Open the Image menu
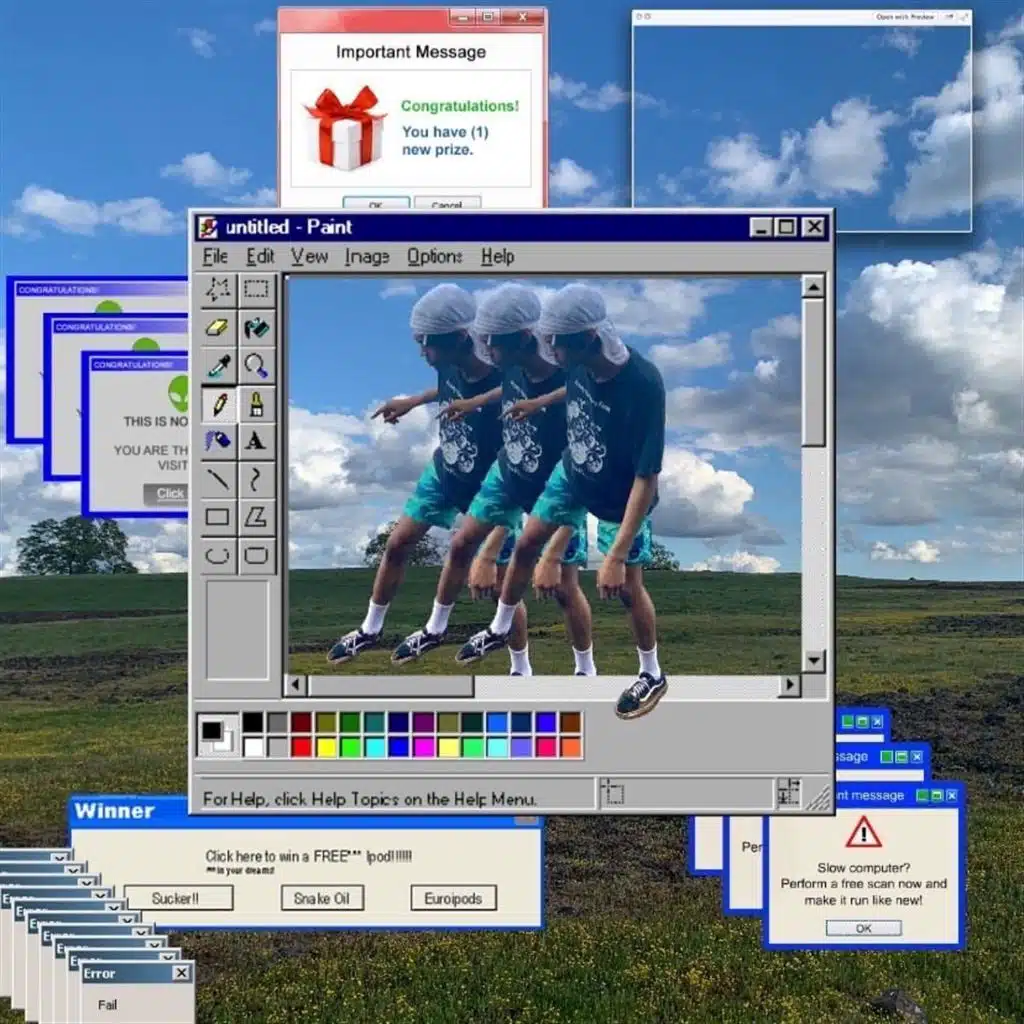The image size is (1024, 1024). point(366,257)
